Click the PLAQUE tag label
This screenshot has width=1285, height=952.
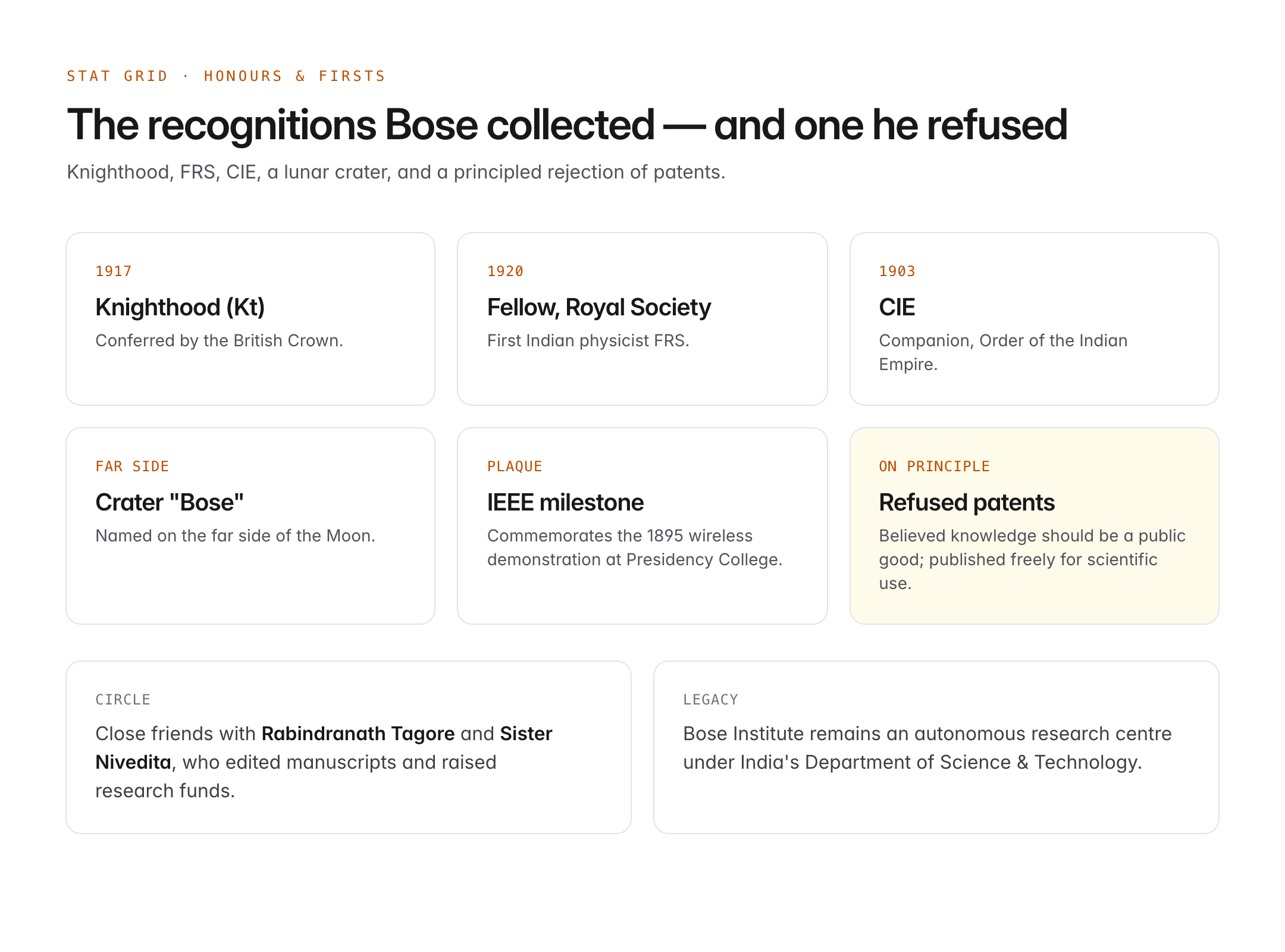coord(515,466)
